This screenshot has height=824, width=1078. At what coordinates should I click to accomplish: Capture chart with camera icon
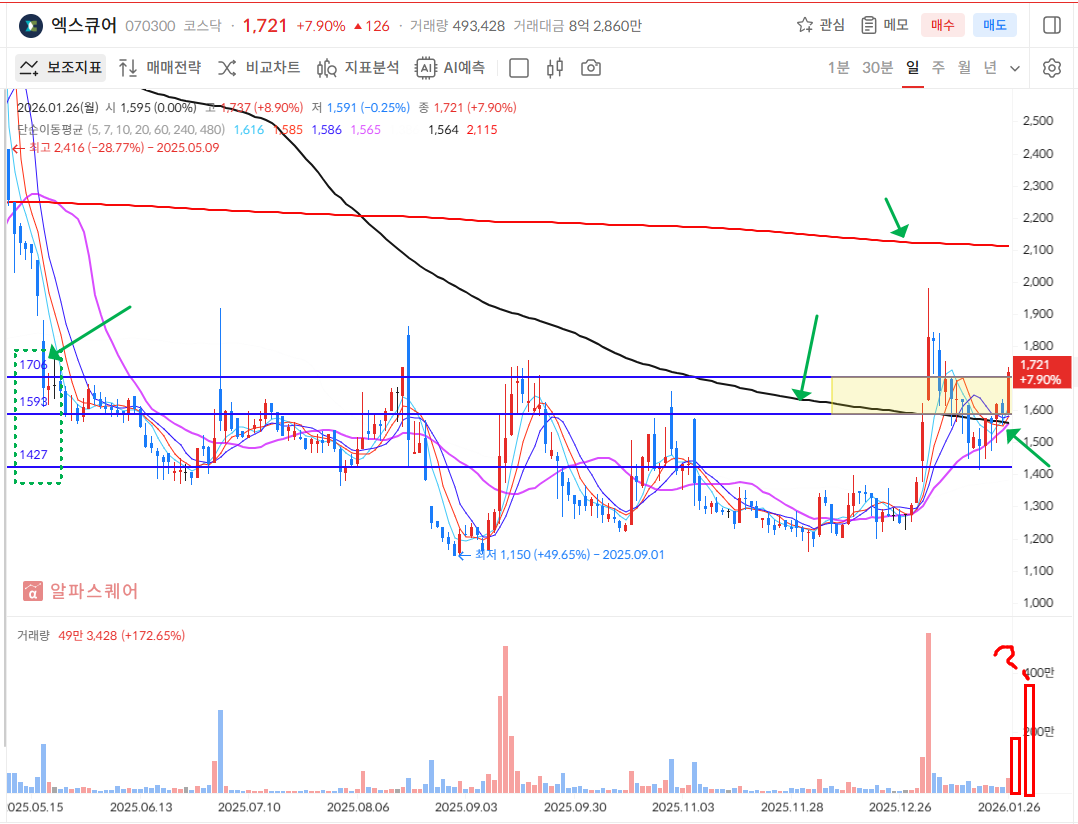pyautogui.click(x=591, y=68)
